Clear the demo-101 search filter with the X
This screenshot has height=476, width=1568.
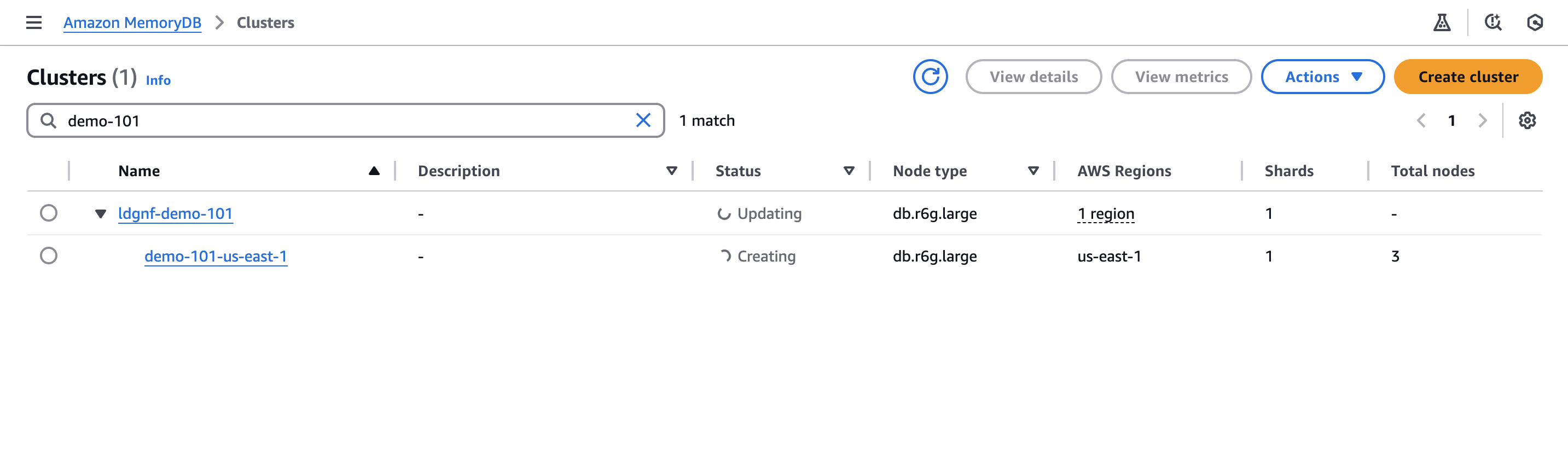point(643,120)
